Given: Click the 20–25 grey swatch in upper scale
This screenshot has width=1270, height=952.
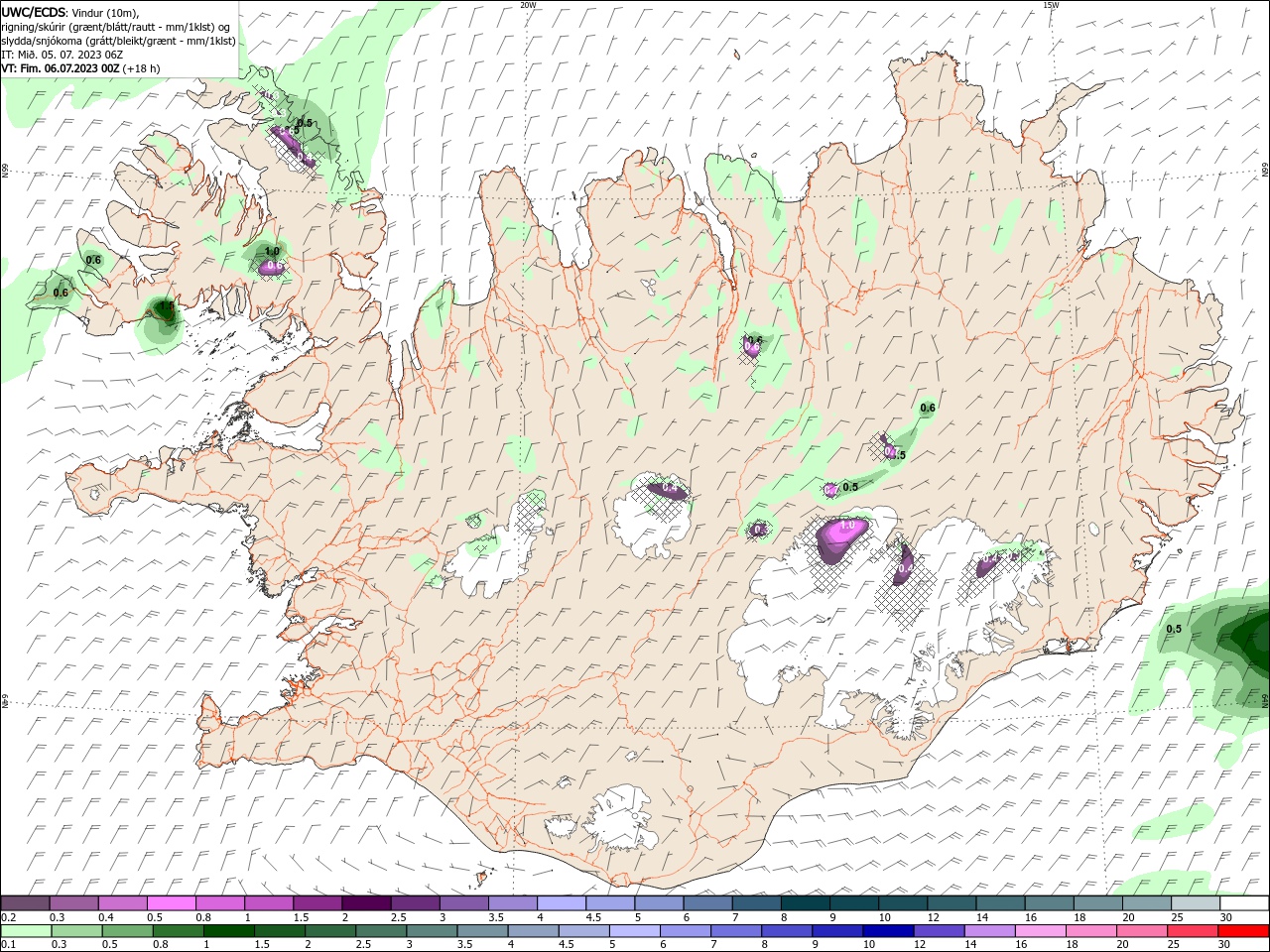Looking at the screenshot, I should pos(1147,903).
